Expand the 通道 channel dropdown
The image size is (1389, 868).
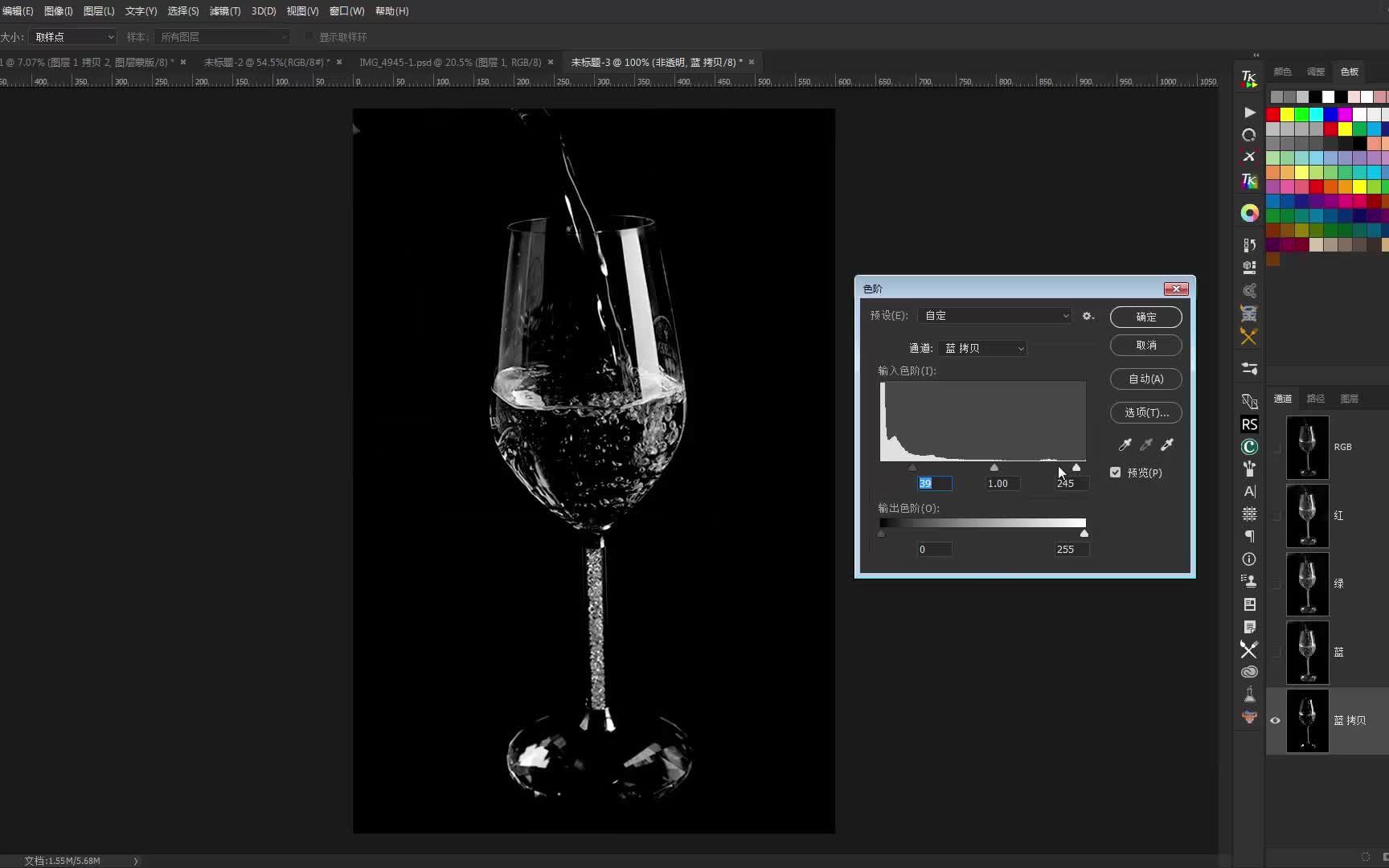[x=982, y=348]
